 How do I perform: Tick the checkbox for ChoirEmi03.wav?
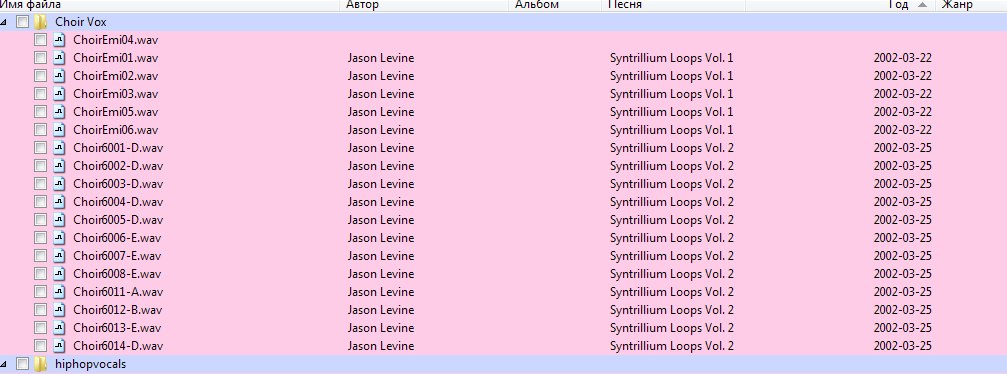pyautogui.click(x=40, y=94)
